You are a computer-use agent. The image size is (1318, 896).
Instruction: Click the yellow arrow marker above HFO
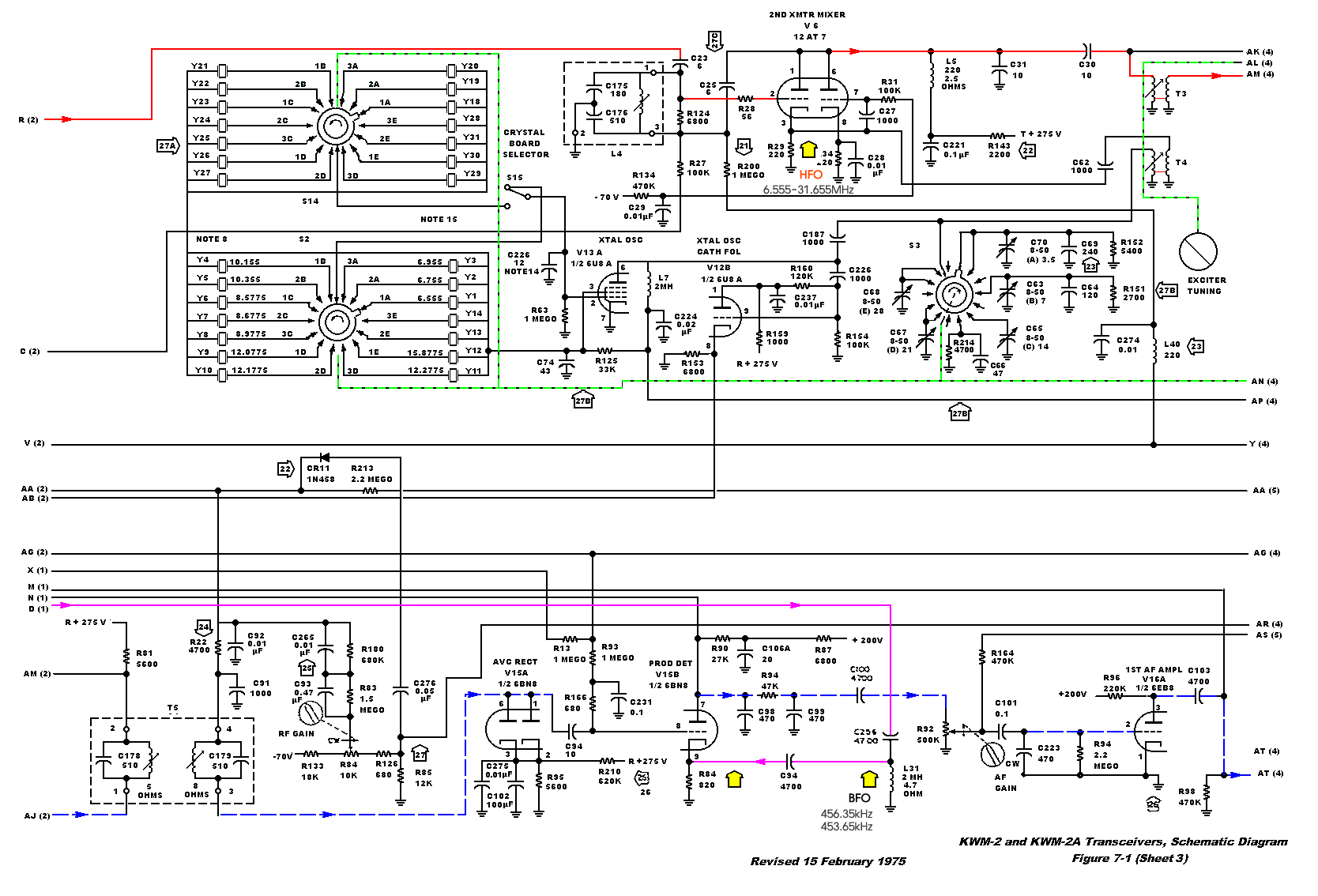[x=808, y=149]
